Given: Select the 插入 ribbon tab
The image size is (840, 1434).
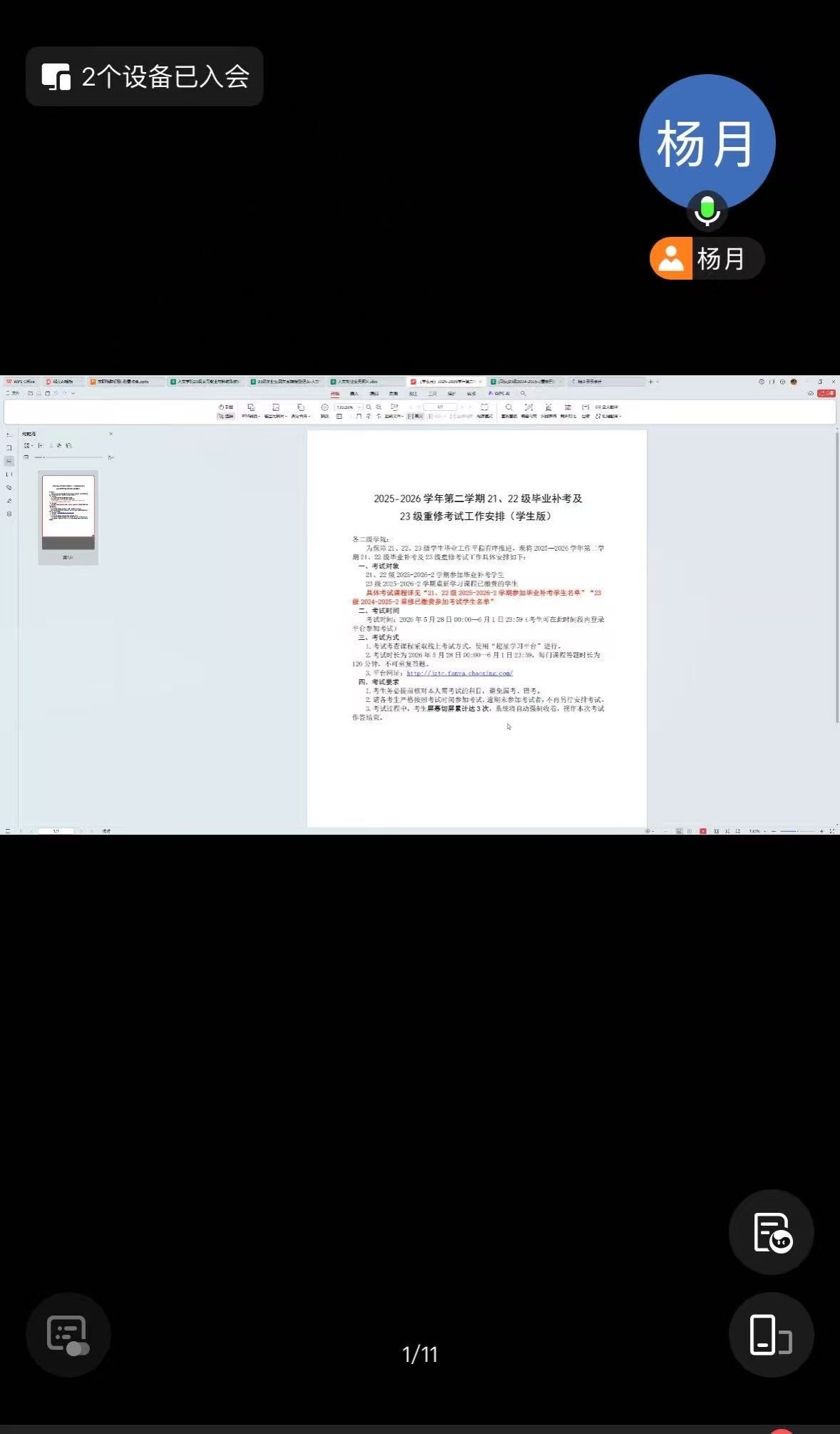Looking at the screenshot, I should 354,393.
